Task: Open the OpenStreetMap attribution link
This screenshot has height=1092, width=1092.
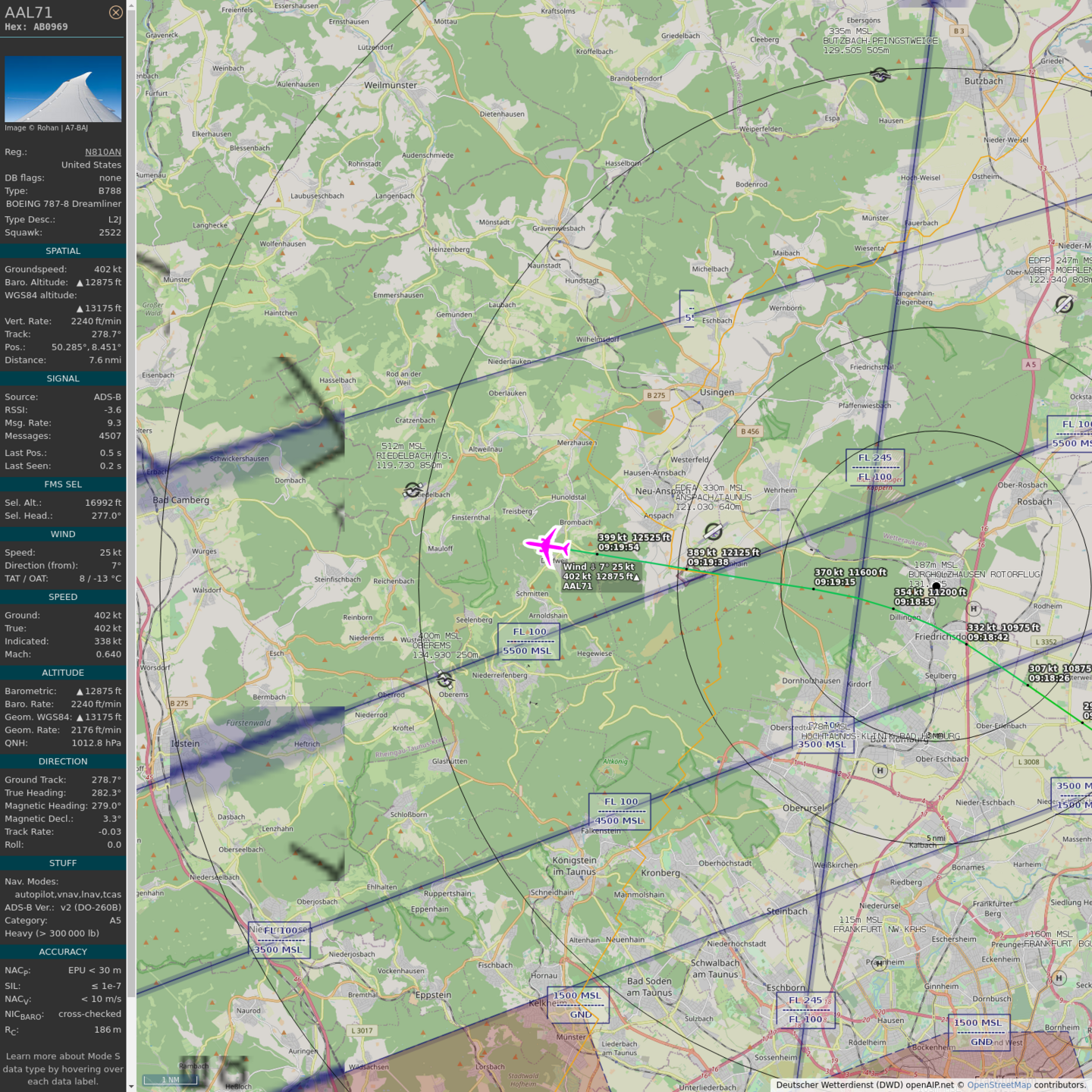Action: (x=999, y=1084)
